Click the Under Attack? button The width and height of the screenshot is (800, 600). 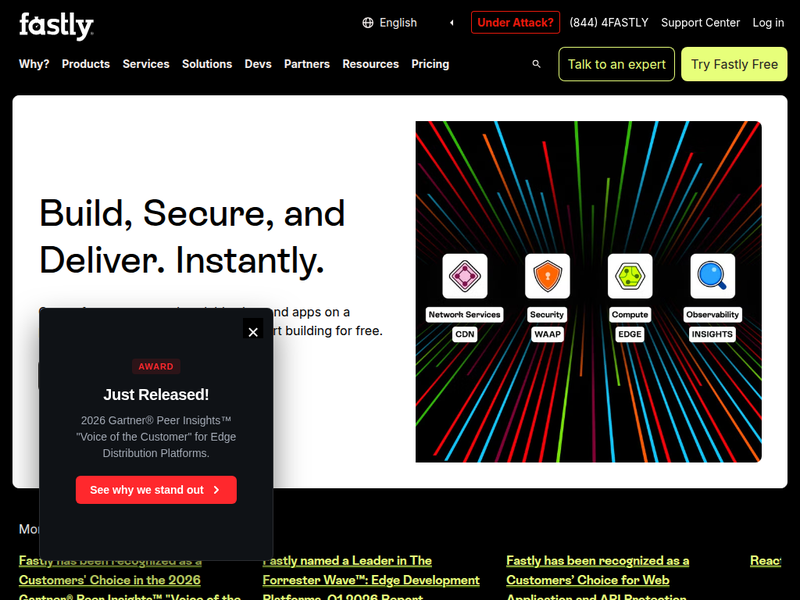point(515,23)
